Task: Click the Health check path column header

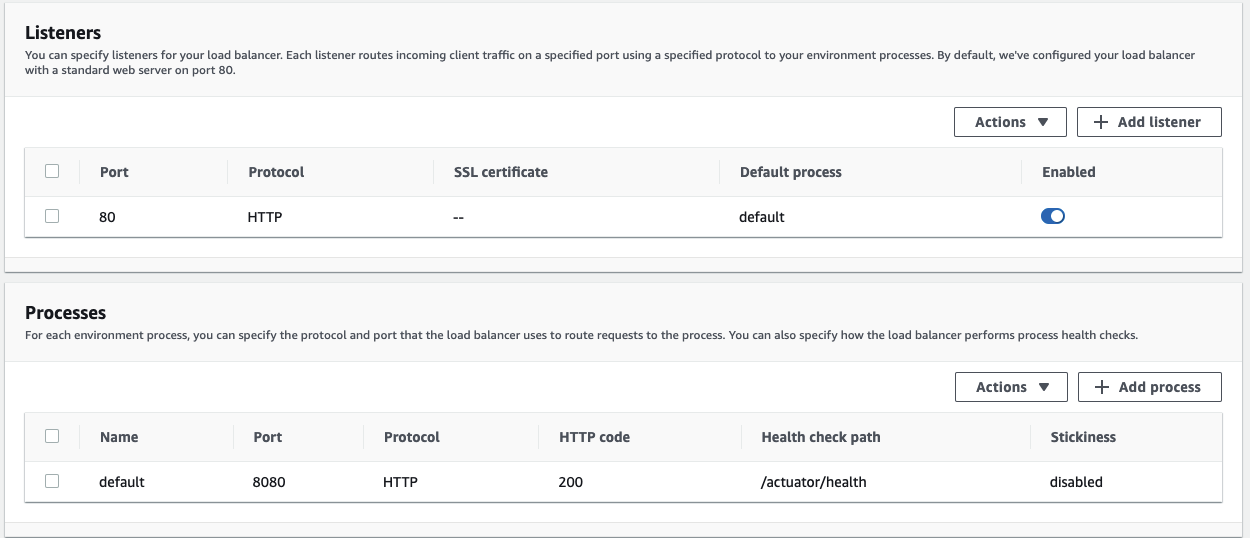Action: click(x=821, y=437)
